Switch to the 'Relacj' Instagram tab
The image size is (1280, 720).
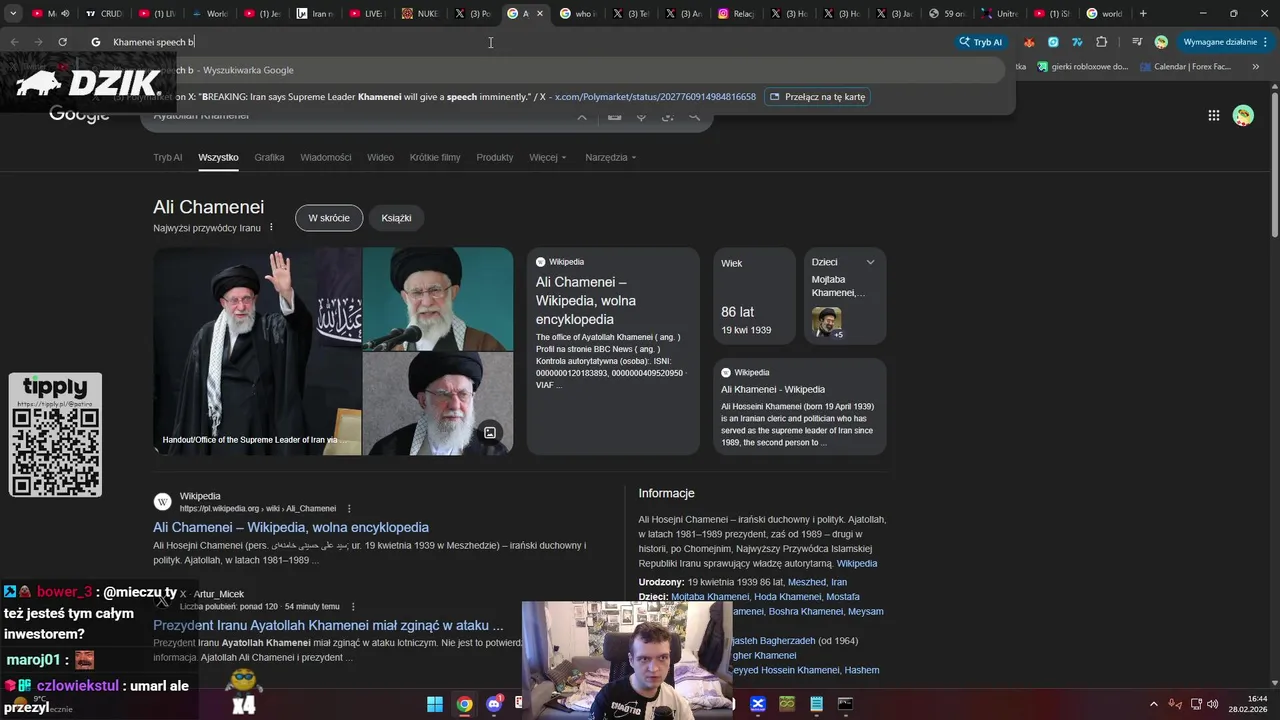point(735,14)
